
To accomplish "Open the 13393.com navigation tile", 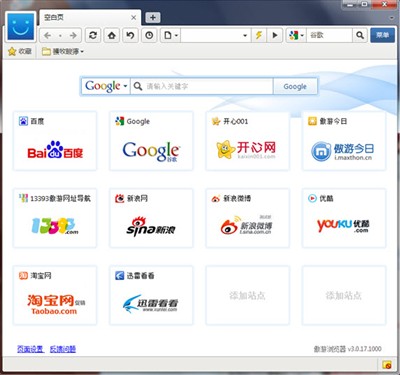I will [x=55, y=218].
